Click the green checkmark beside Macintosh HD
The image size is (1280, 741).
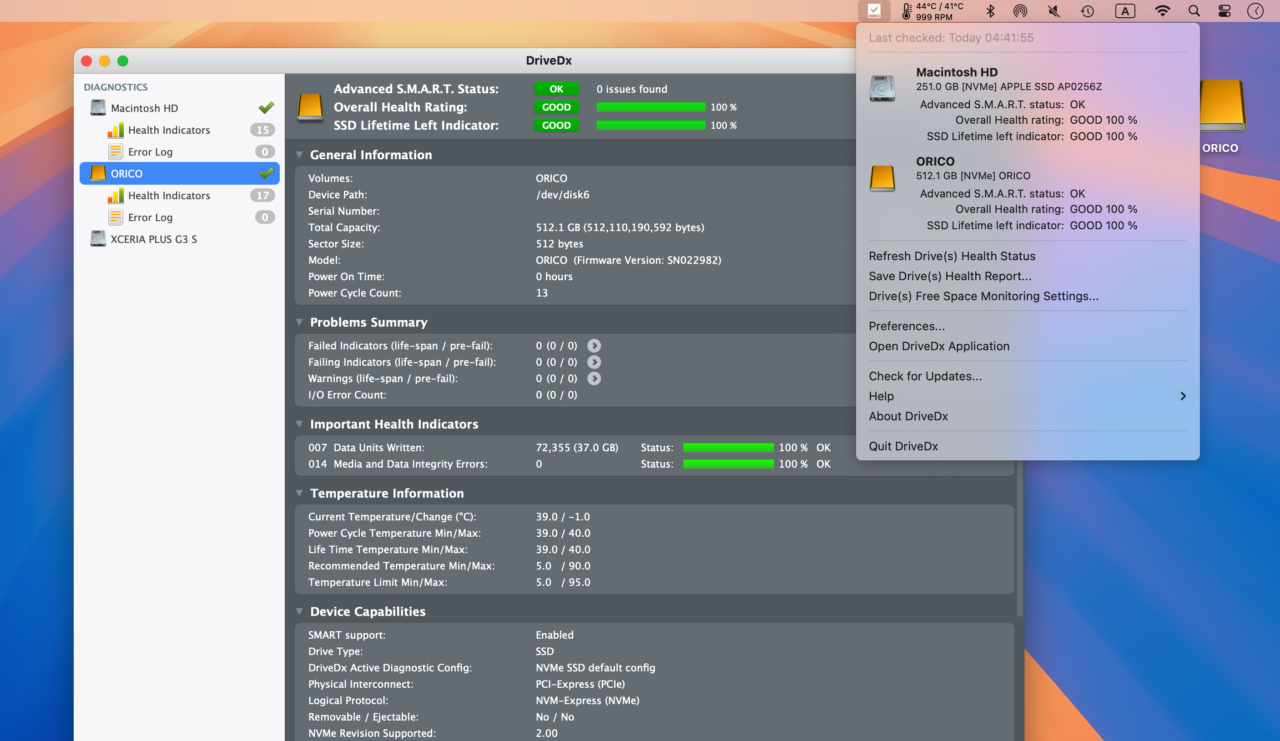(x=266, y=107)
